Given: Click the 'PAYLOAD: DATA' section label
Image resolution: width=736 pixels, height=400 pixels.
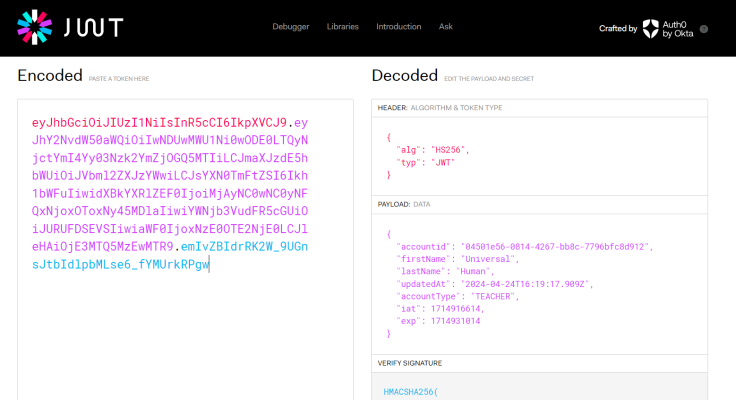Looking at the screenshot, I should pos(404,204).
